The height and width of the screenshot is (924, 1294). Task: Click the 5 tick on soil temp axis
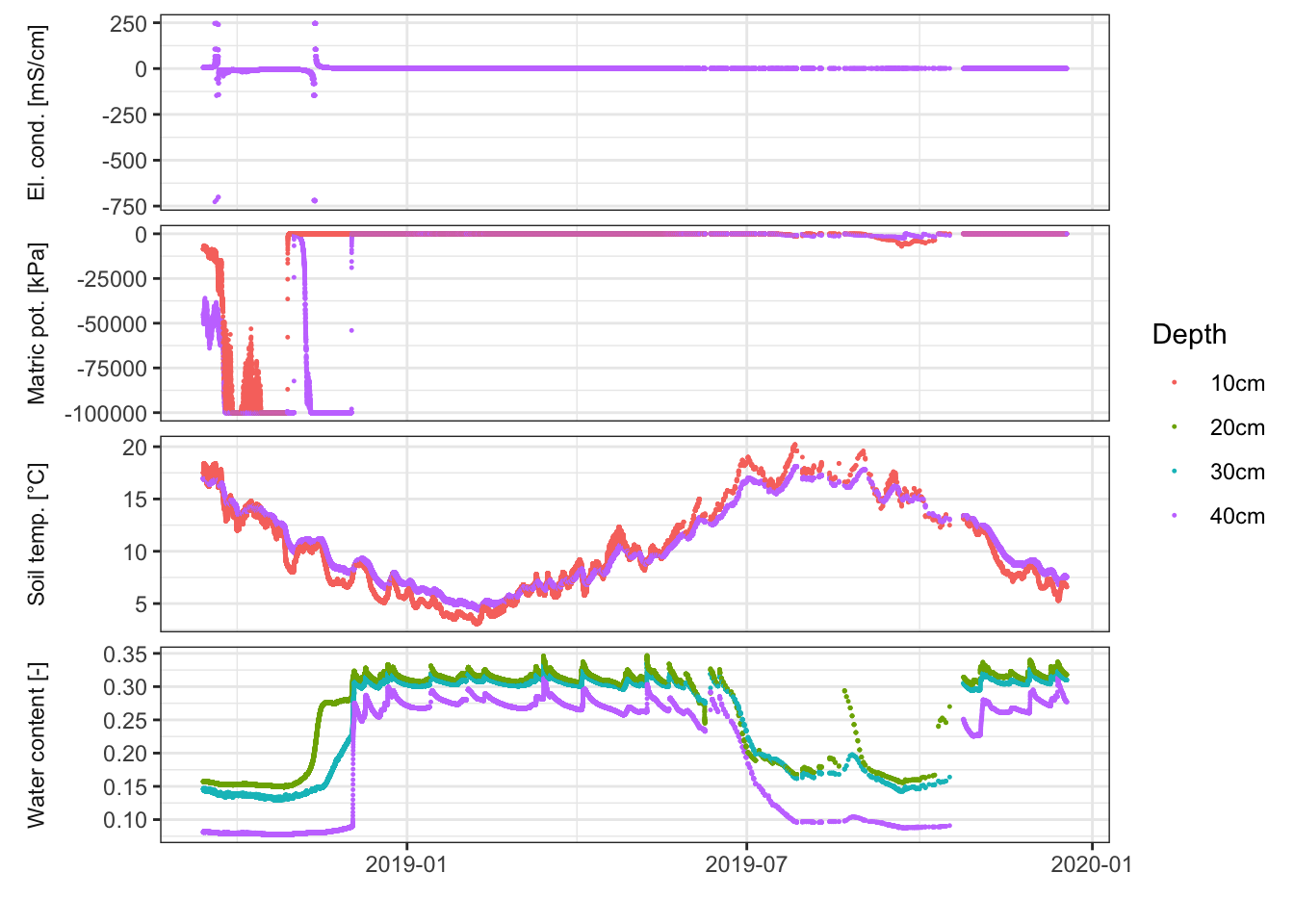(142, 604)
